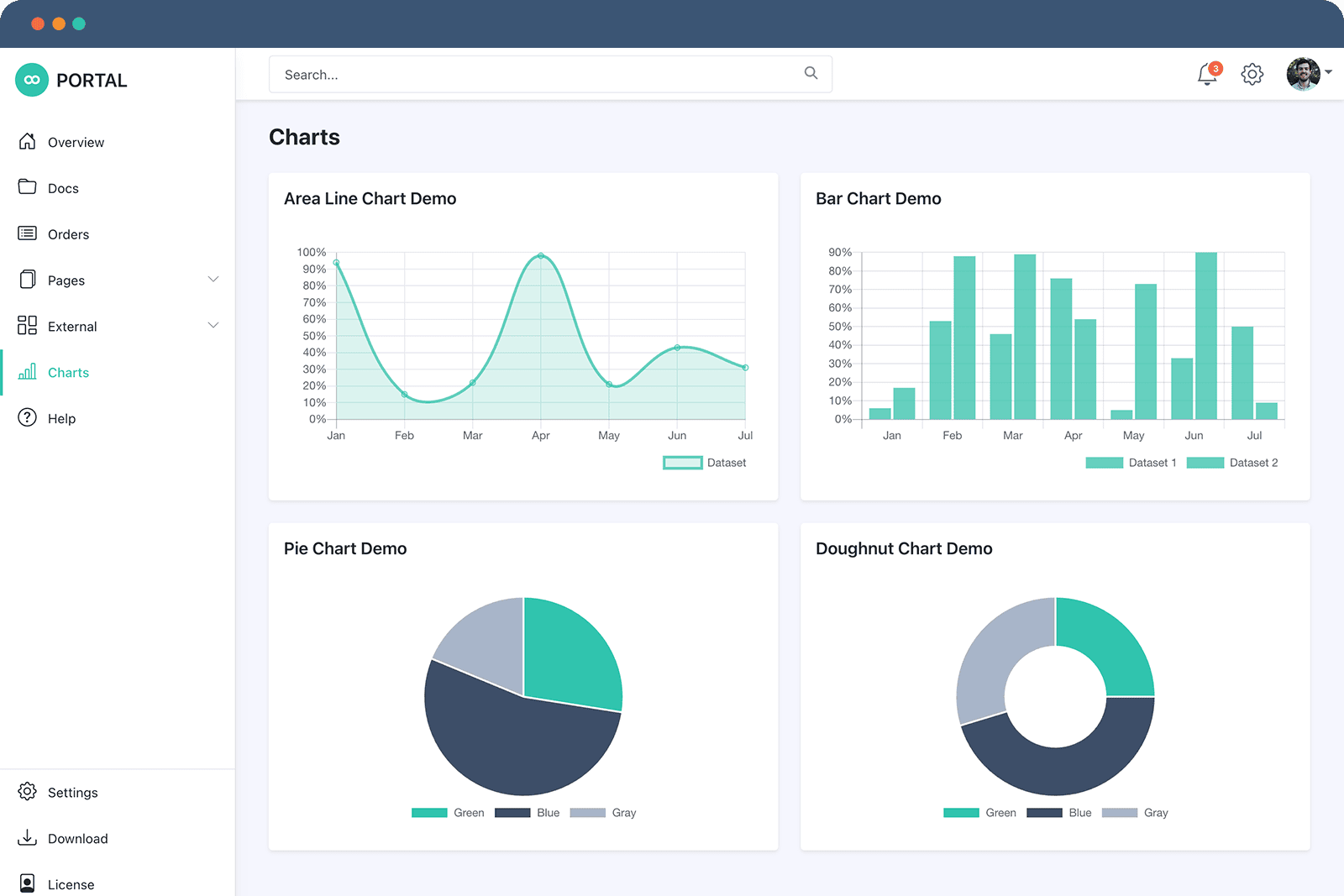Click the External grid icon
The image size is (1344, 896).
click(27, 325)
